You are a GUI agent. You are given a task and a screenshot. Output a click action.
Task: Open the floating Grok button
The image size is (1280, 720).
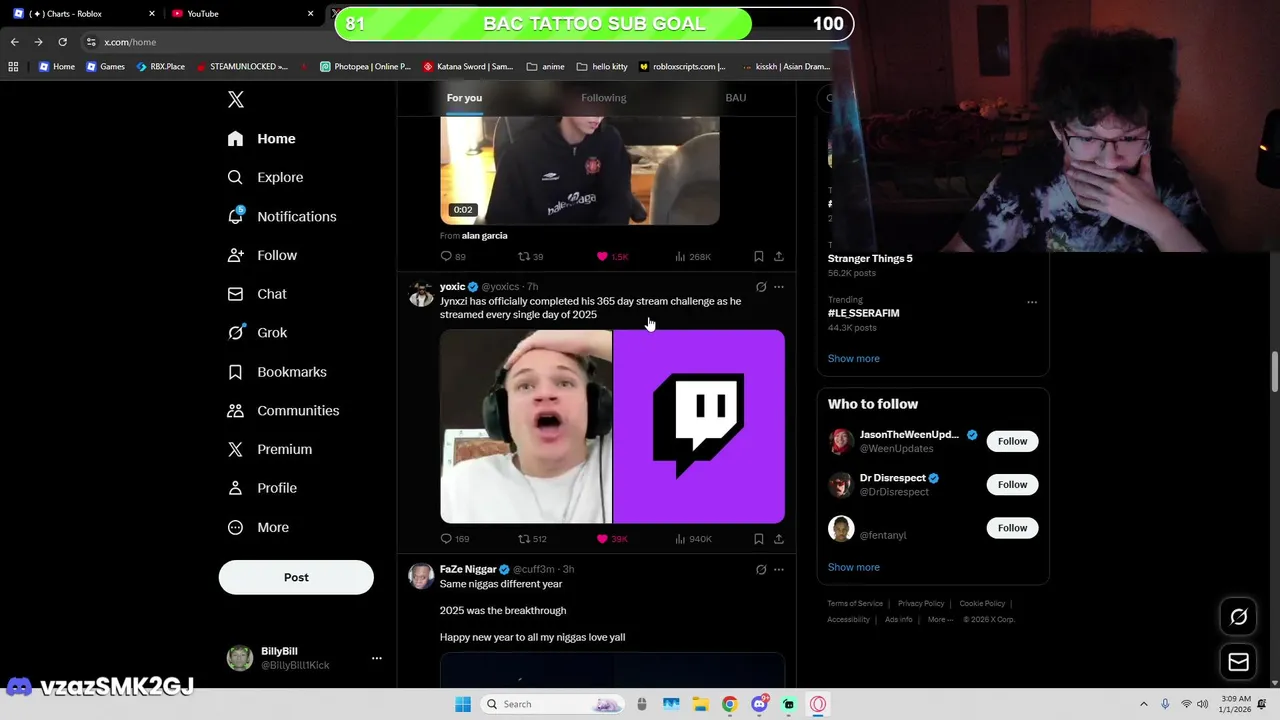pyautogui.click(x=1239, y=617)
